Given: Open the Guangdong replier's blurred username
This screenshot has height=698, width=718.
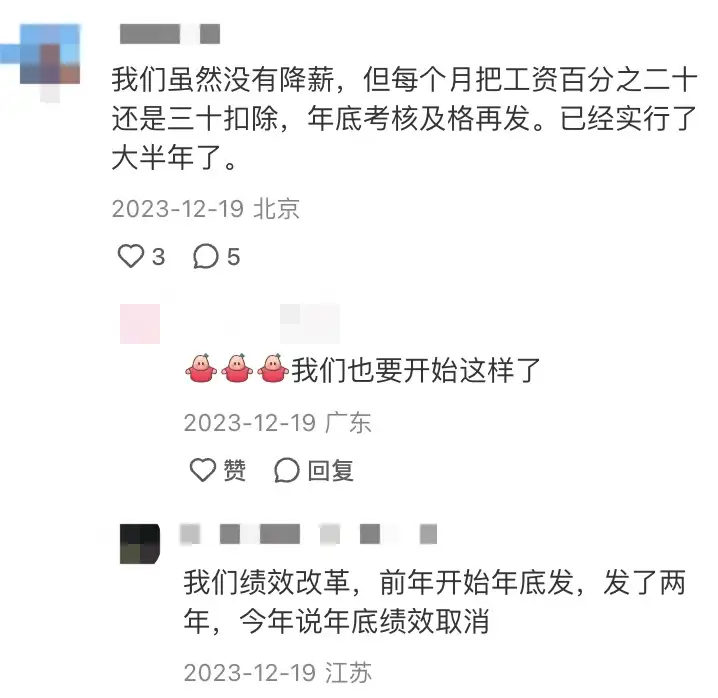Looking at the screenshot, I should tap(310, 323).
